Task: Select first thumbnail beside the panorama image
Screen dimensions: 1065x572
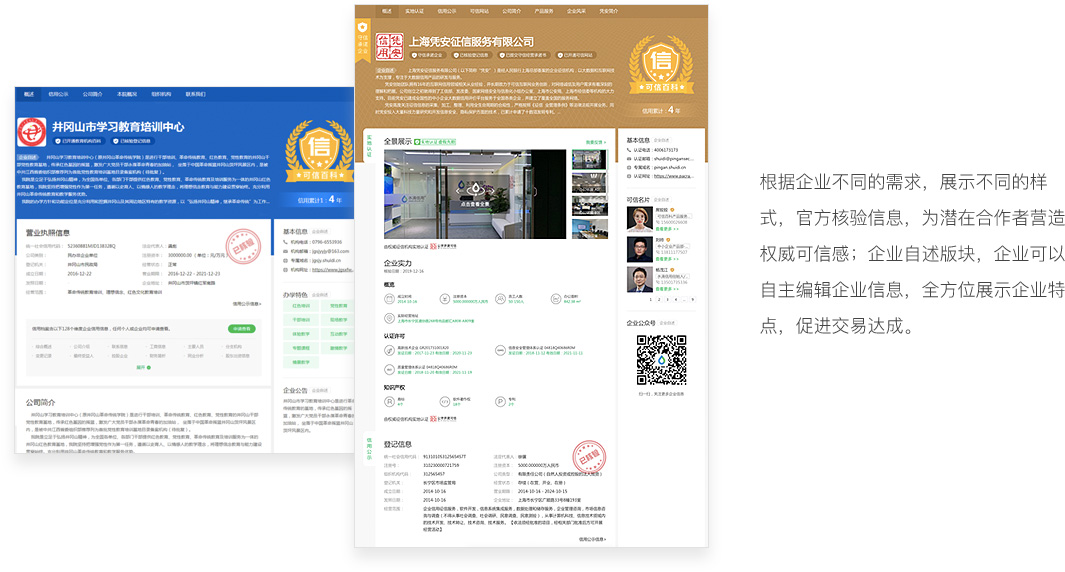Action: 589,160
